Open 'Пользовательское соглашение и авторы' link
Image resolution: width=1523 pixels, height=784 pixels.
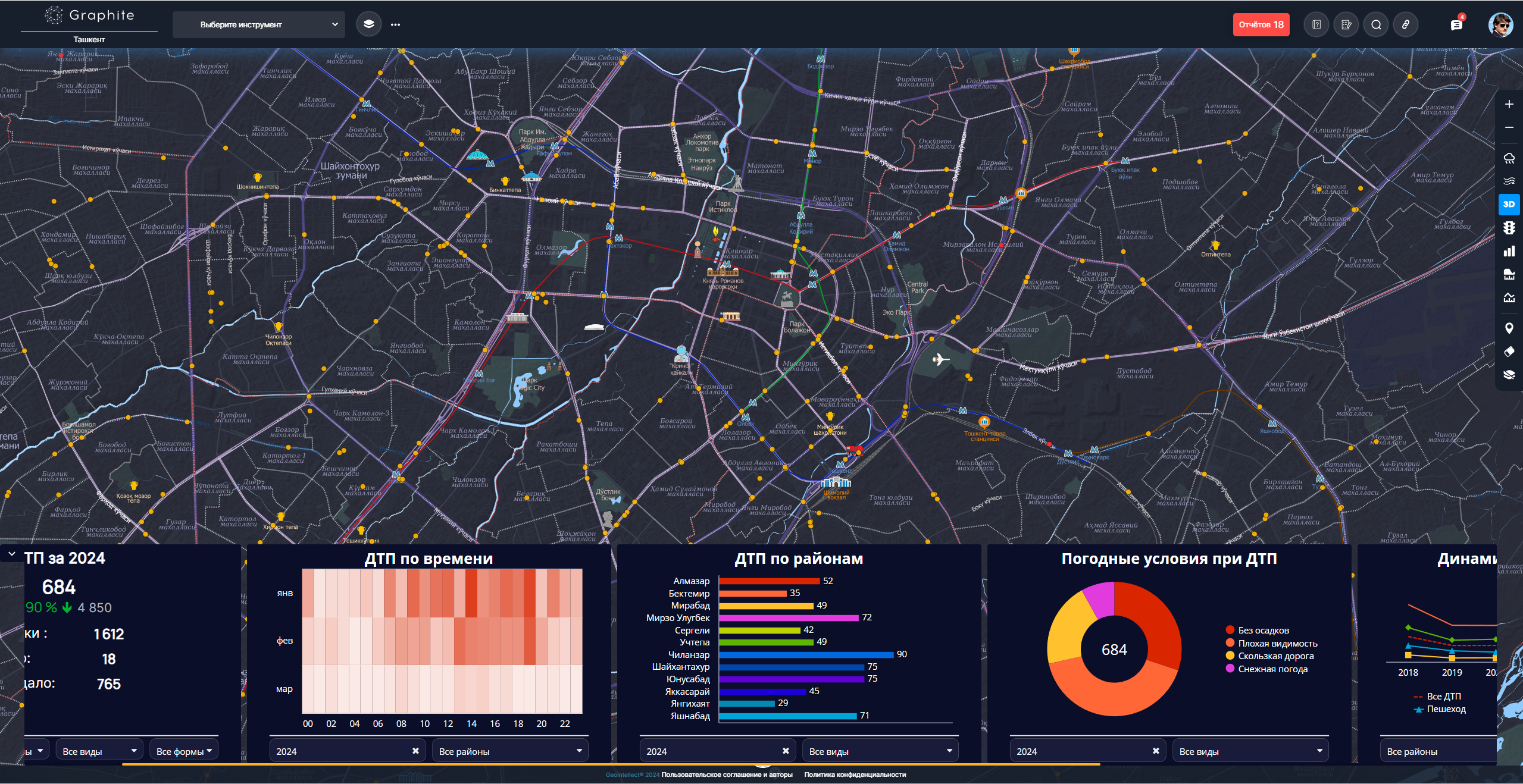click(727, 774)
